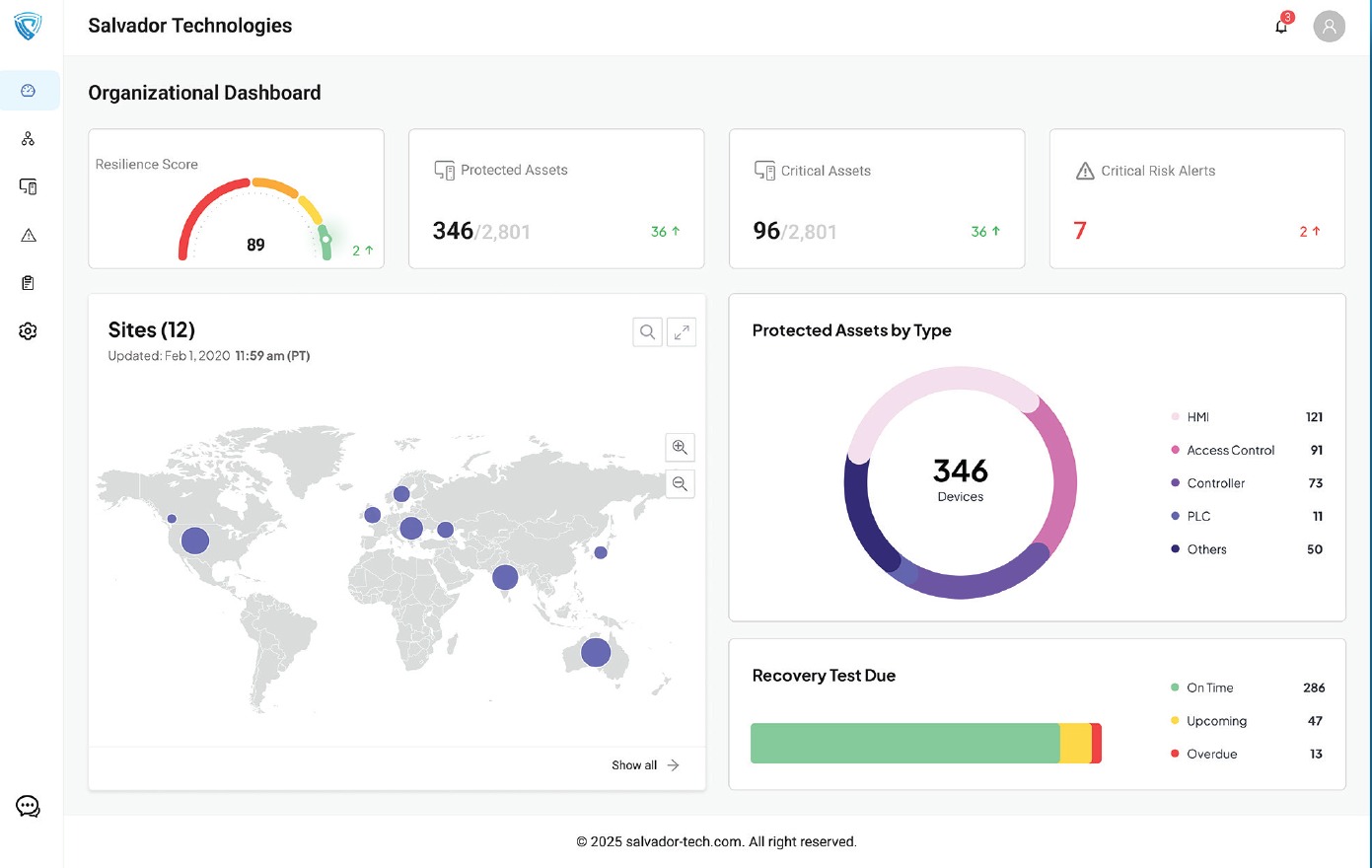Open the clipboard reports icon in sidebar
The width and height of the screenshot is (1372, 868).
tap(28, 283)
